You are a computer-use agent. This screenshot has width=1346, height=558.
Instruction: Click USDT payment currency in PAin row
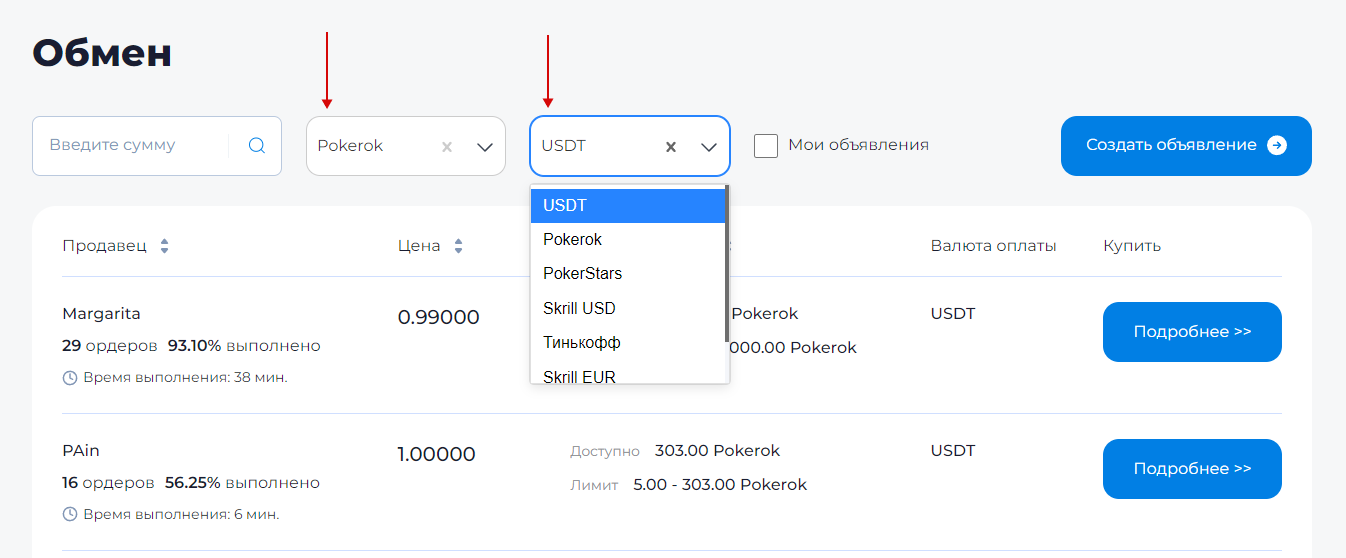952,451
